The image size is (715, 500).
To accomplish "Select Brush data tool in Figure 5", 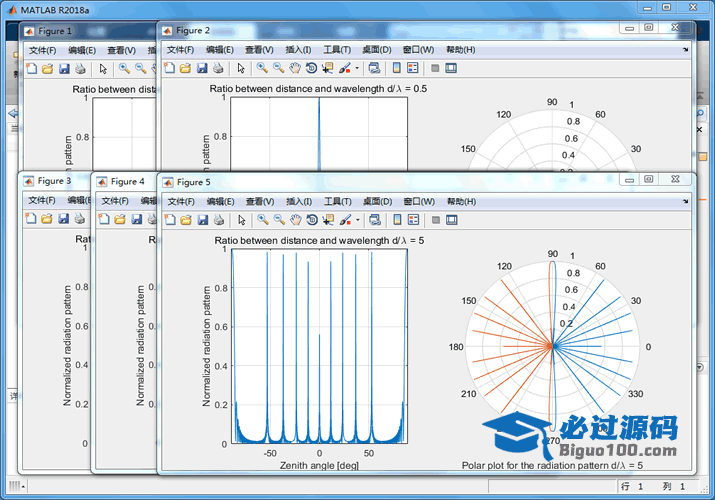I will point(345,220).
